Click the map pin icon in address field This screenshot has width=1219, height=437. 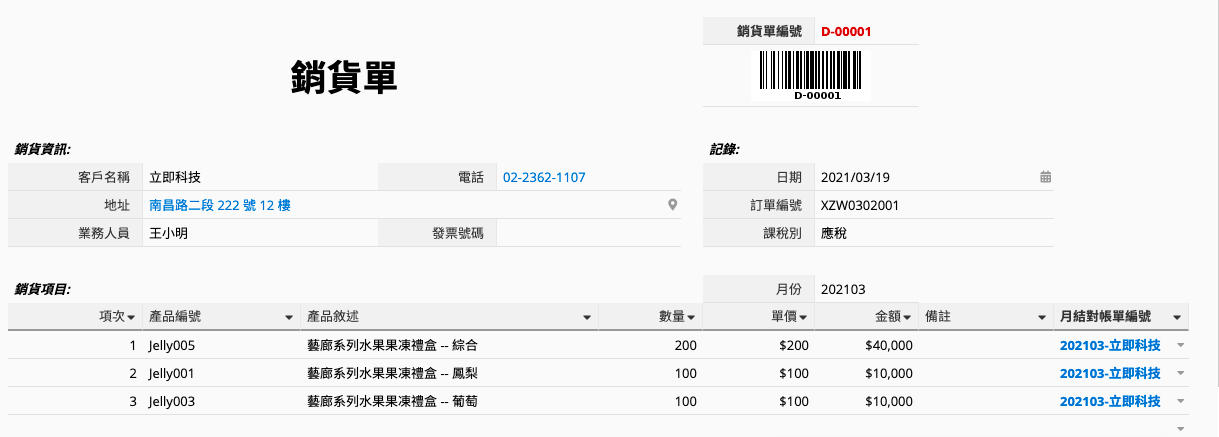click(x=673, y=205)
